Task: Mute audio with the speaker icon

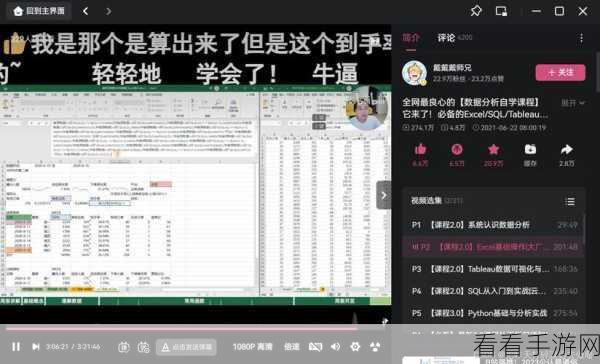Action: pos(335,347)
